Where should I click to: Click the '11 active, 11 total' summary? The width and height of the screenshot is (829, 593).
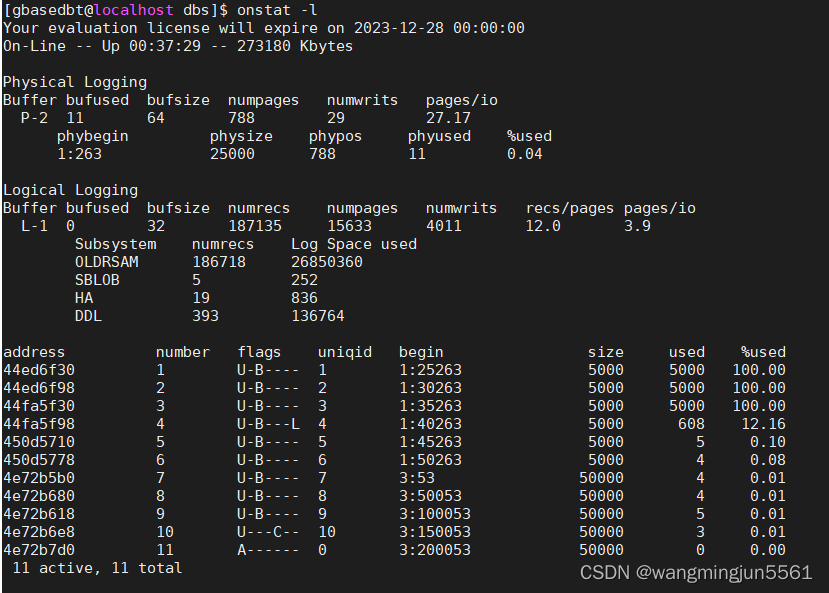(97, 568)
